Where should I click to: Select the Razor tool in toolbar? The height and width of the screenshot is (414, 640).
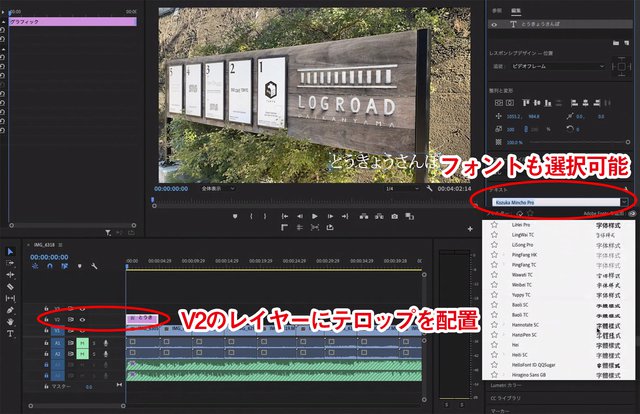point(11,286)
